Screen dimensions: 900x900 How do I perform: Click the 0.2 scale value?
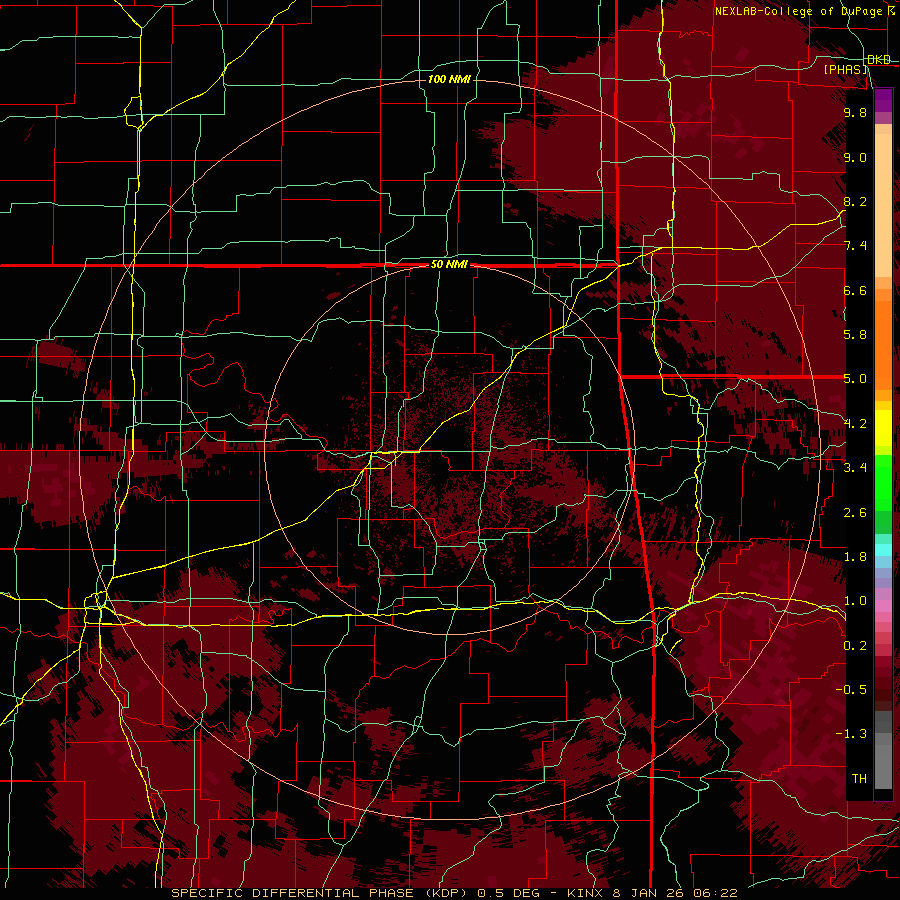855,646
